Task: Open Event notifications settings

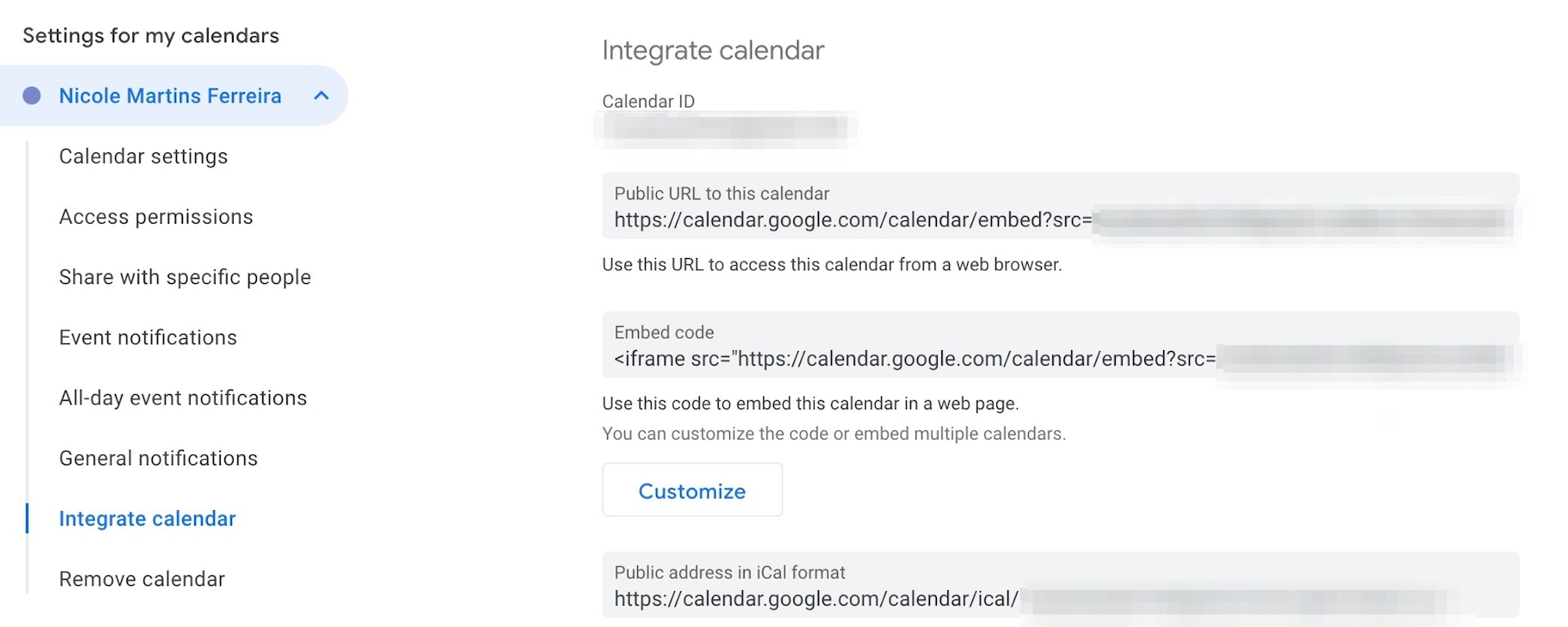Action: [148, 337]
